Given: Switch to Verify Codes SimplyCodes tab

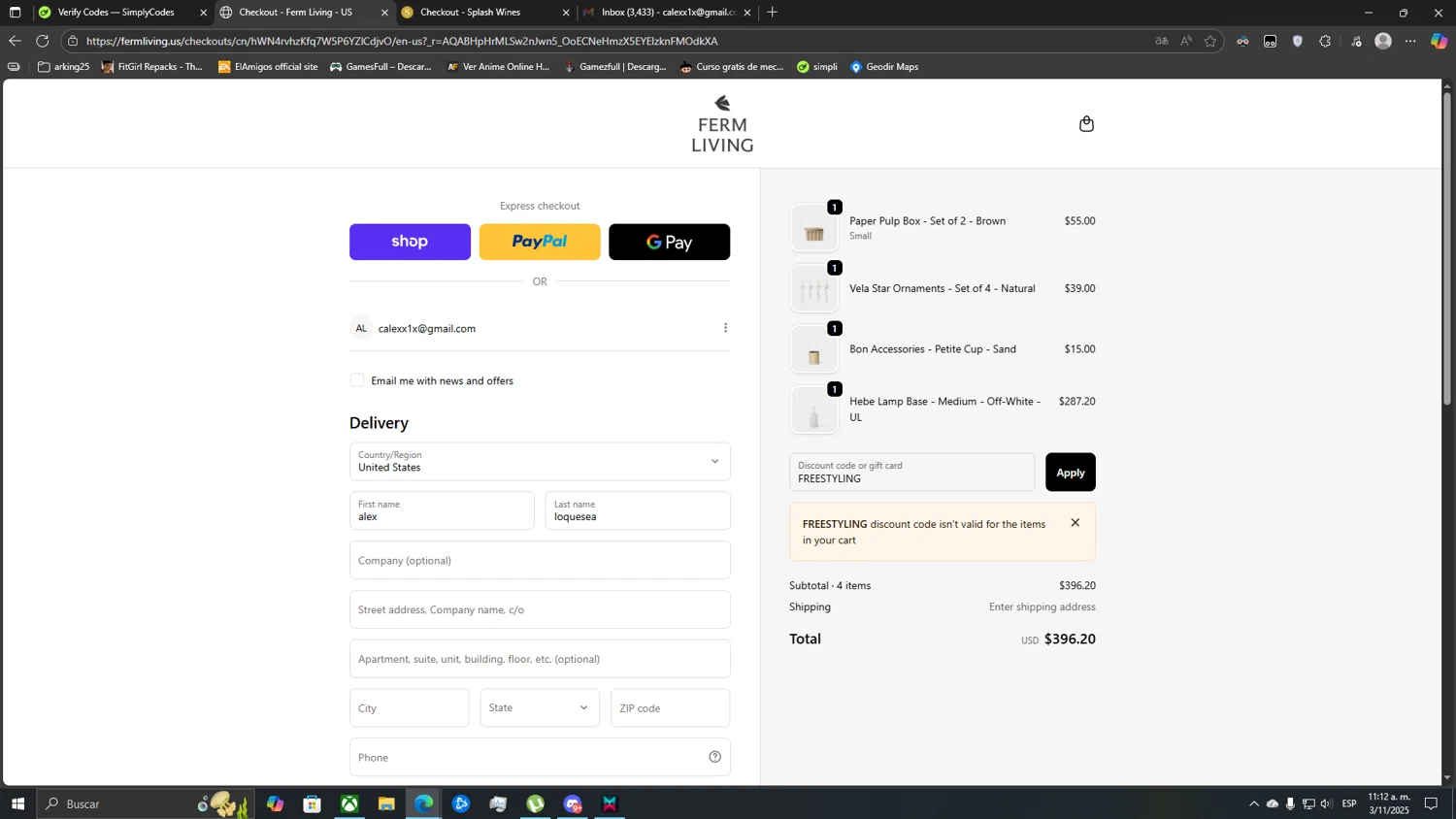Looking at the screenshot, I should [x=123, y=13].
